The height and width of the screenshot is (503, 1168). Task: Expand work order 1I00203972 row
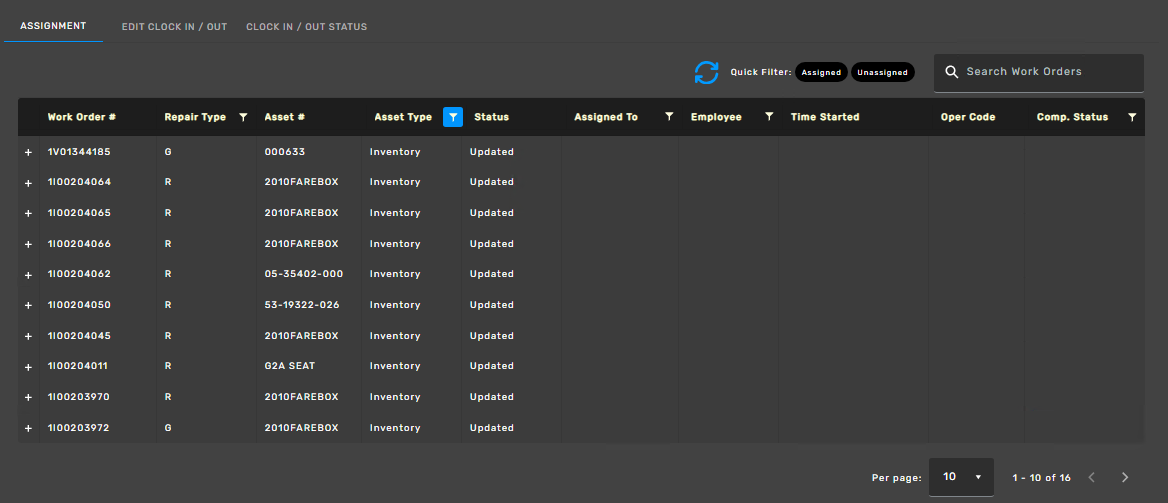coord(28,428)
